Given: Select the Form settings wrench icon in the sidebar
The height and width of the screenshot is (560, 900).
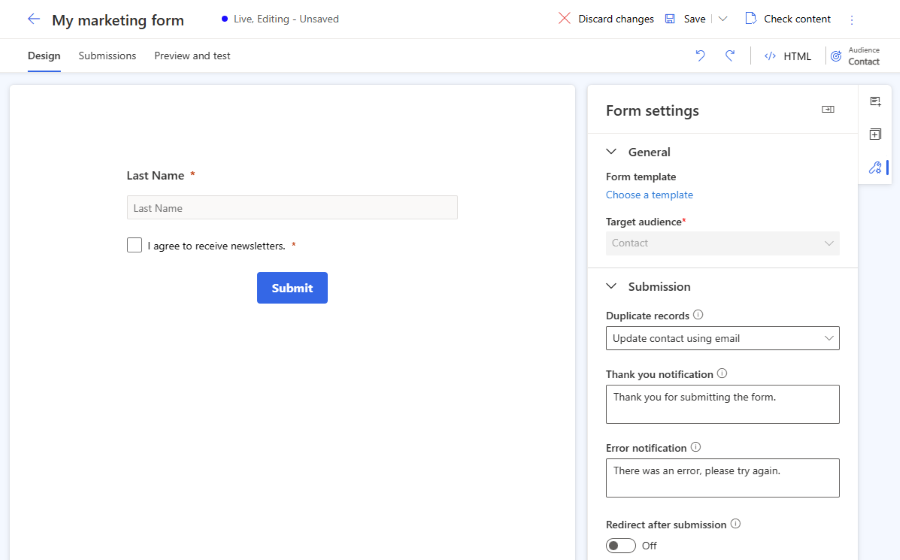Looking at the screenshot, I should (875, 168).
